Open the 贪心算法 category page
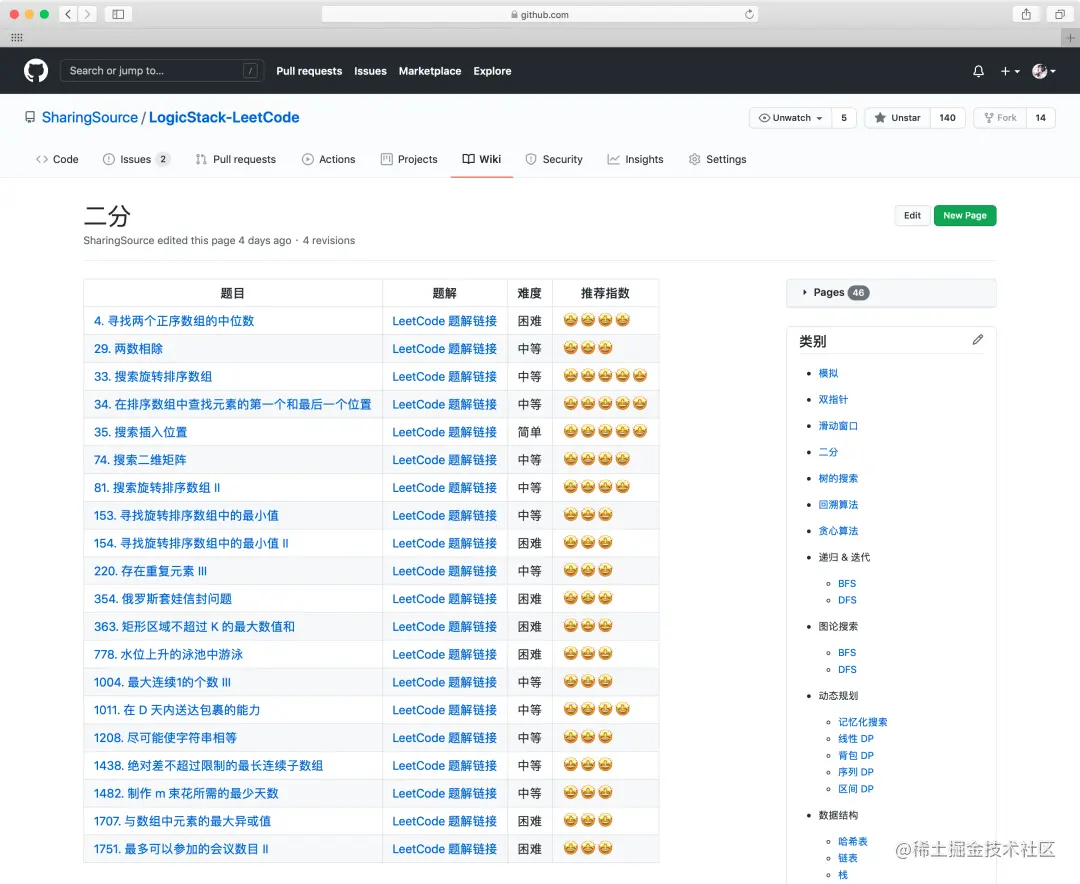The height and width of the screenshot is (884, 1080). click(838, 531)
